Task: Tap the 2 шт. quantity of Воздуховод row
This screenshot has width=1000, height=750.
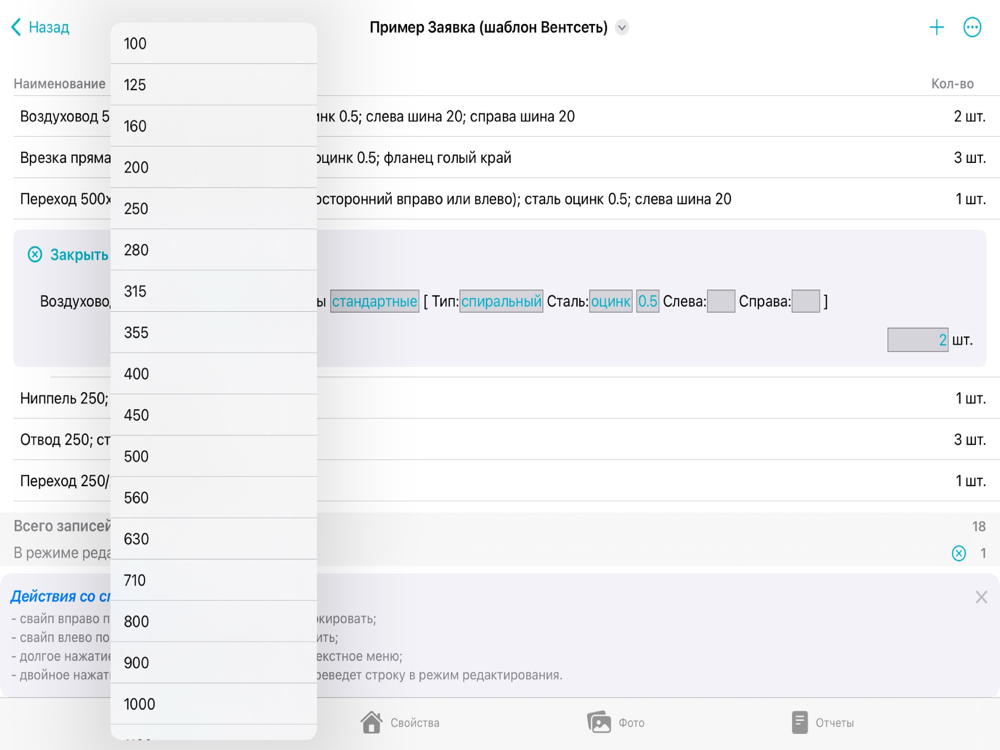Action: pos(969,117)
